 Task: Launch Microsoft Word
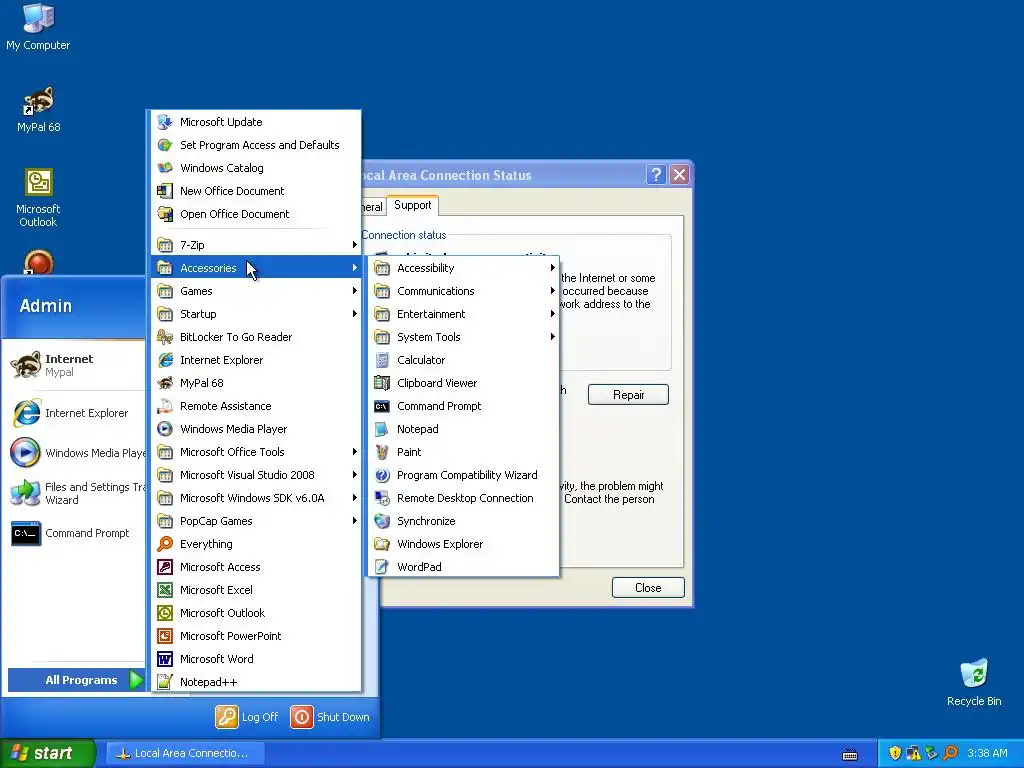[256, 658]
